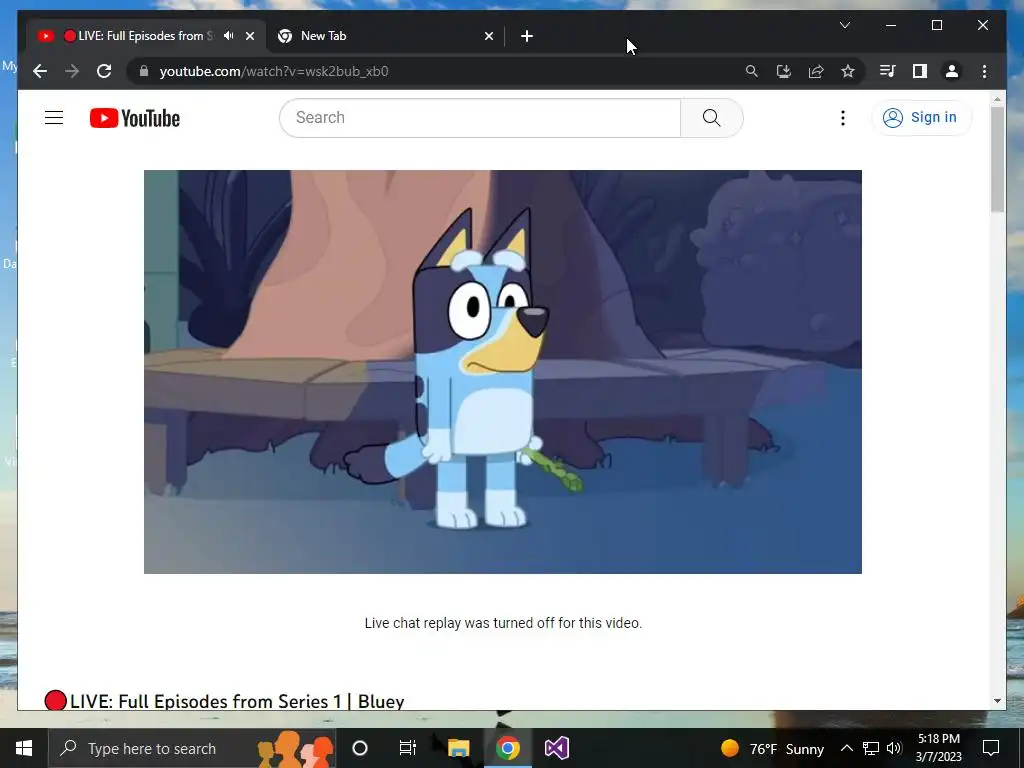Click the youtube.com address bar URL
This screenshot has width=1024, height=768.
274,71
